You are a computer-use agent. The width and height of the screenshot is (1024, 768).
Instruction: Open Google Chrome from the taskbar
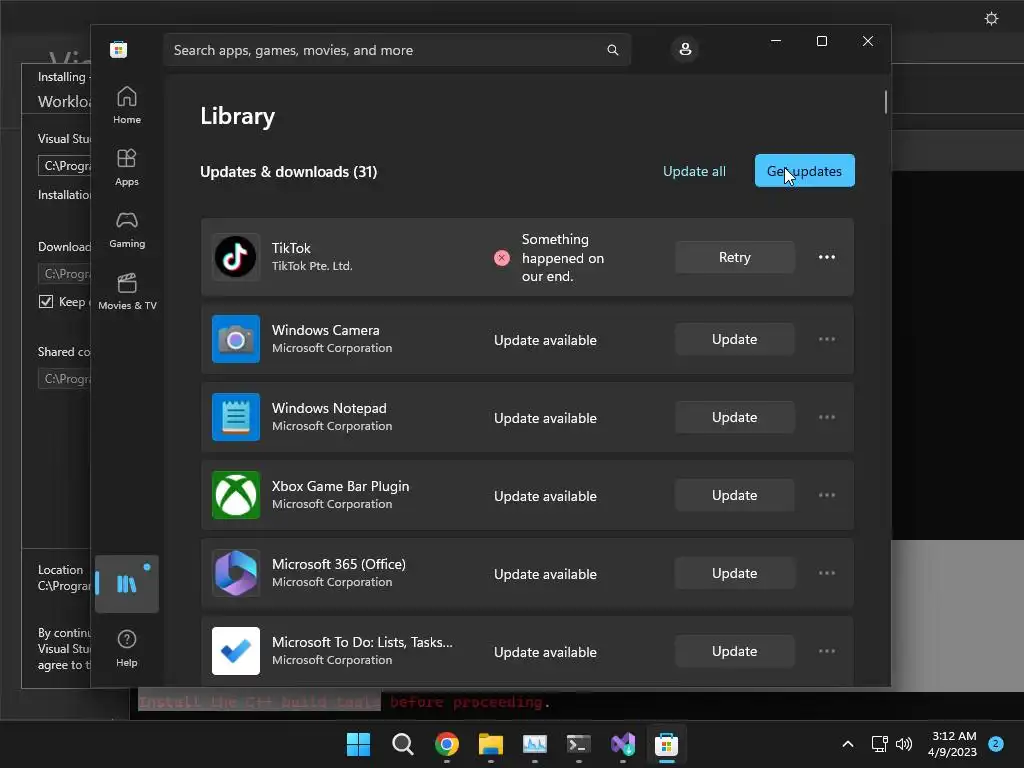(447, 744)
